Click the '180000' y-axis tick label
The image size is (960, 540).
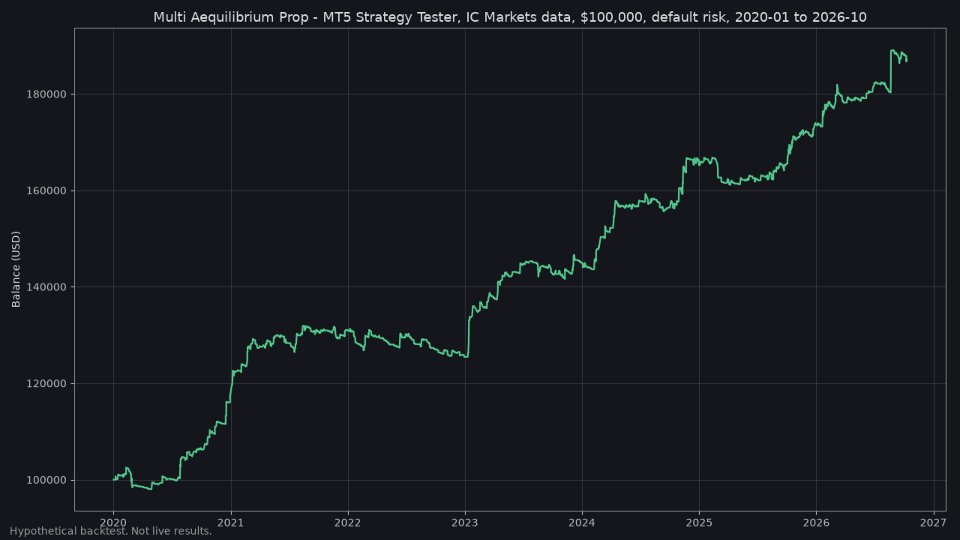tap(48, 94)
